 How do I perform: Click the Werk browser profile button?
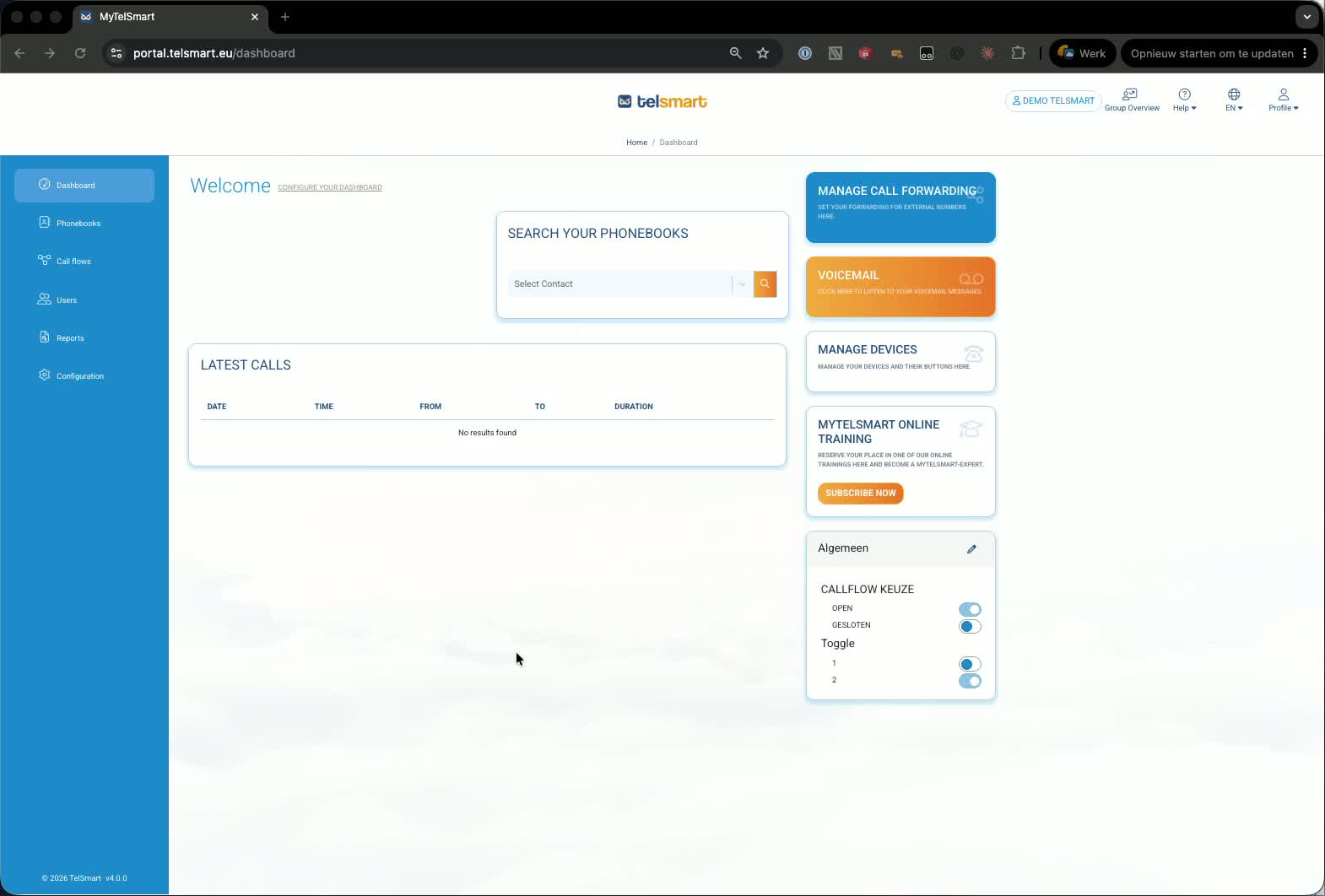(x=1082, y=53)
